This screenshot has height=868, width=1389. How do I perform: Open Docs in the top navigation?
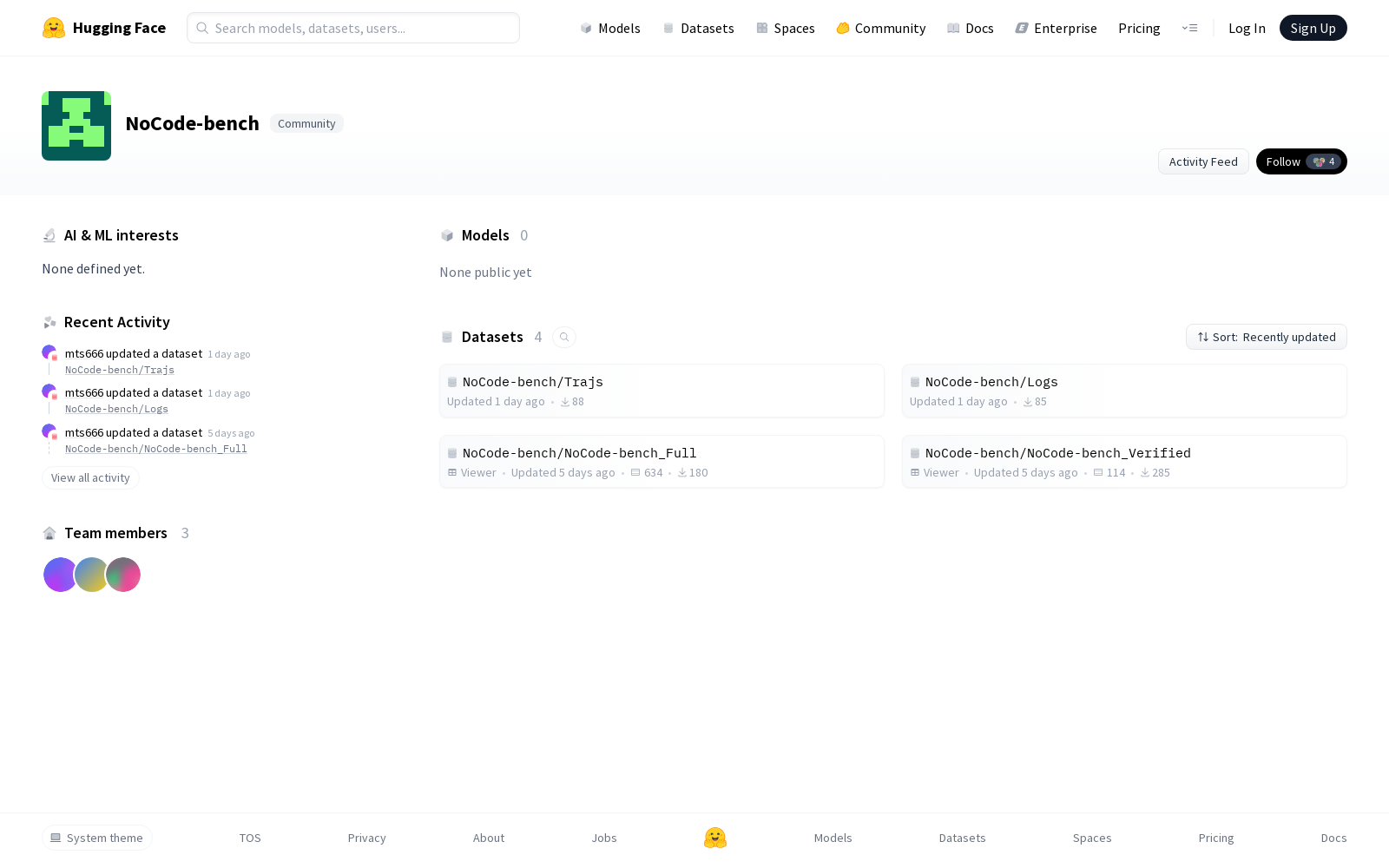(970, 28)
